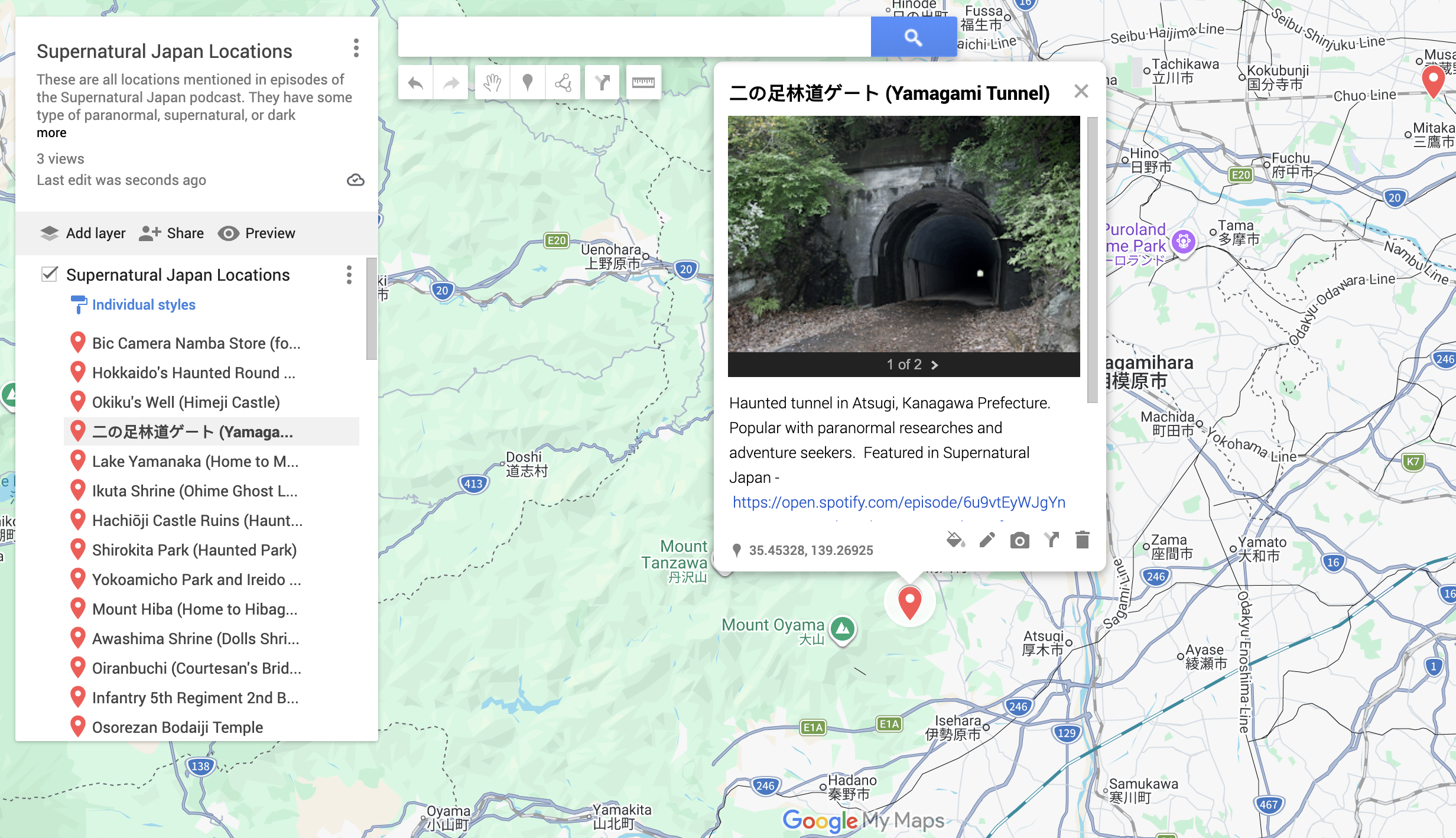
Task: Click the Share button
Action: 171,233
